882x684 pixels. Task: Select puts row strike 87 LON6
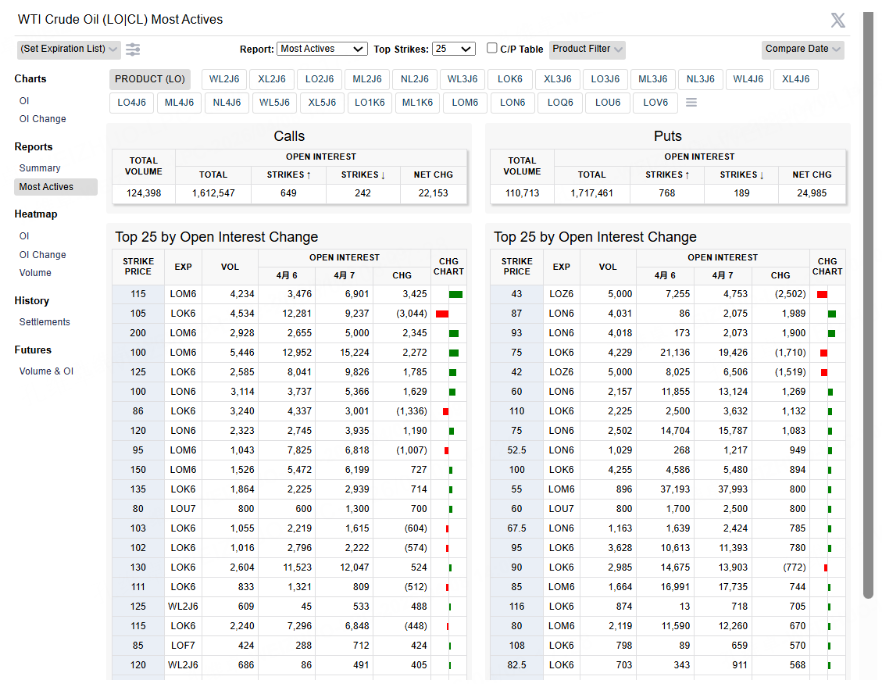pos(668,314)
